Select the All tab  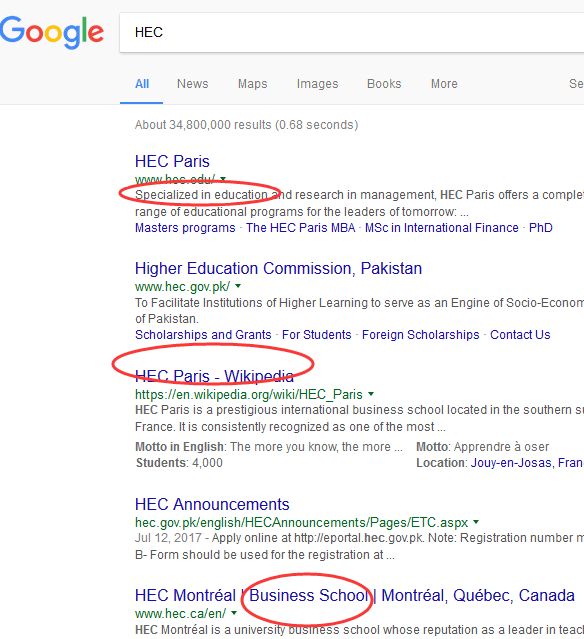[142, 84]
